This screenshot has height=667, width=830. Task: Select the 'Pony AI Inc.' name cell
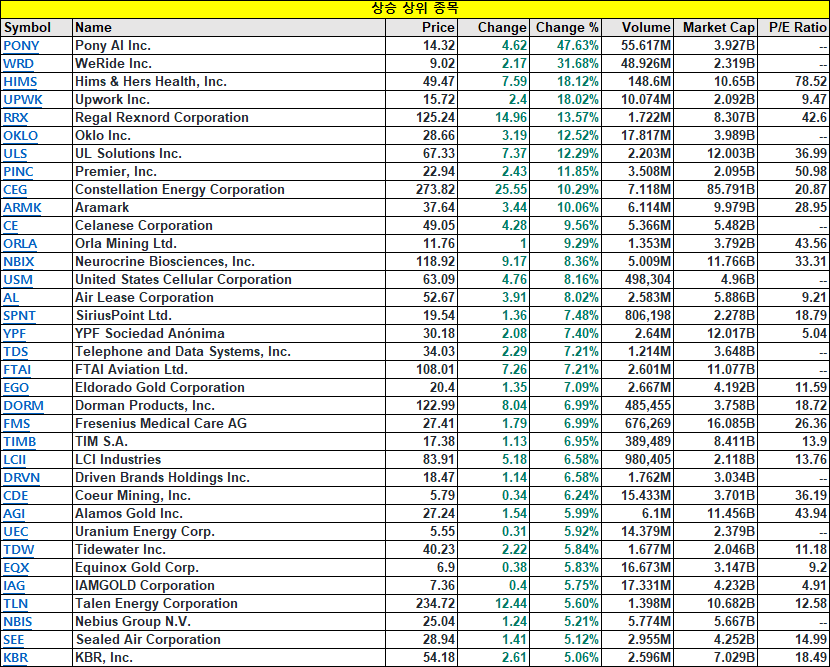(229, 46)
